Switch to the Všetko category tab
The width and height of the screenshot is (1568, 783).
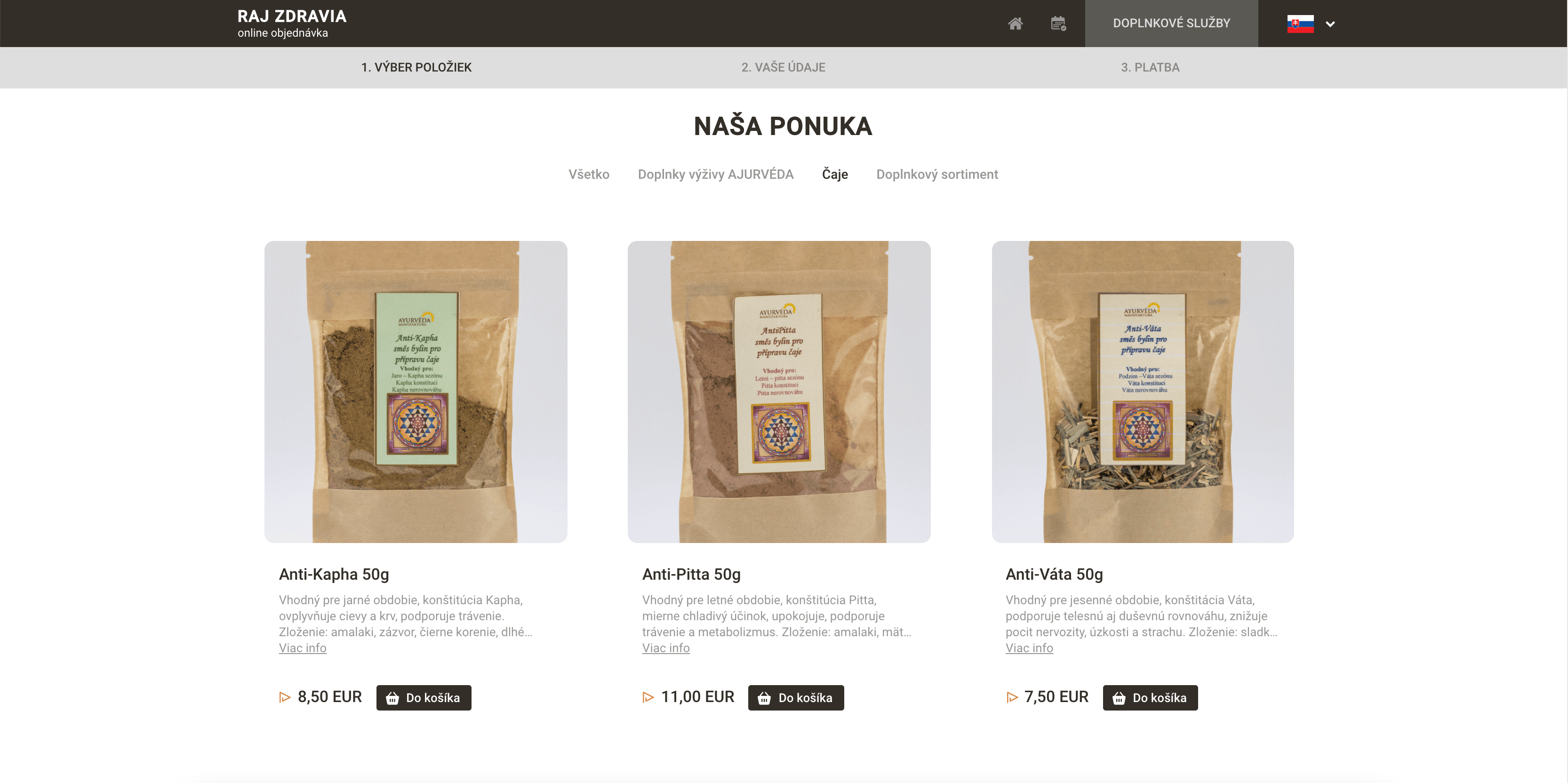[x=589, y=174]
